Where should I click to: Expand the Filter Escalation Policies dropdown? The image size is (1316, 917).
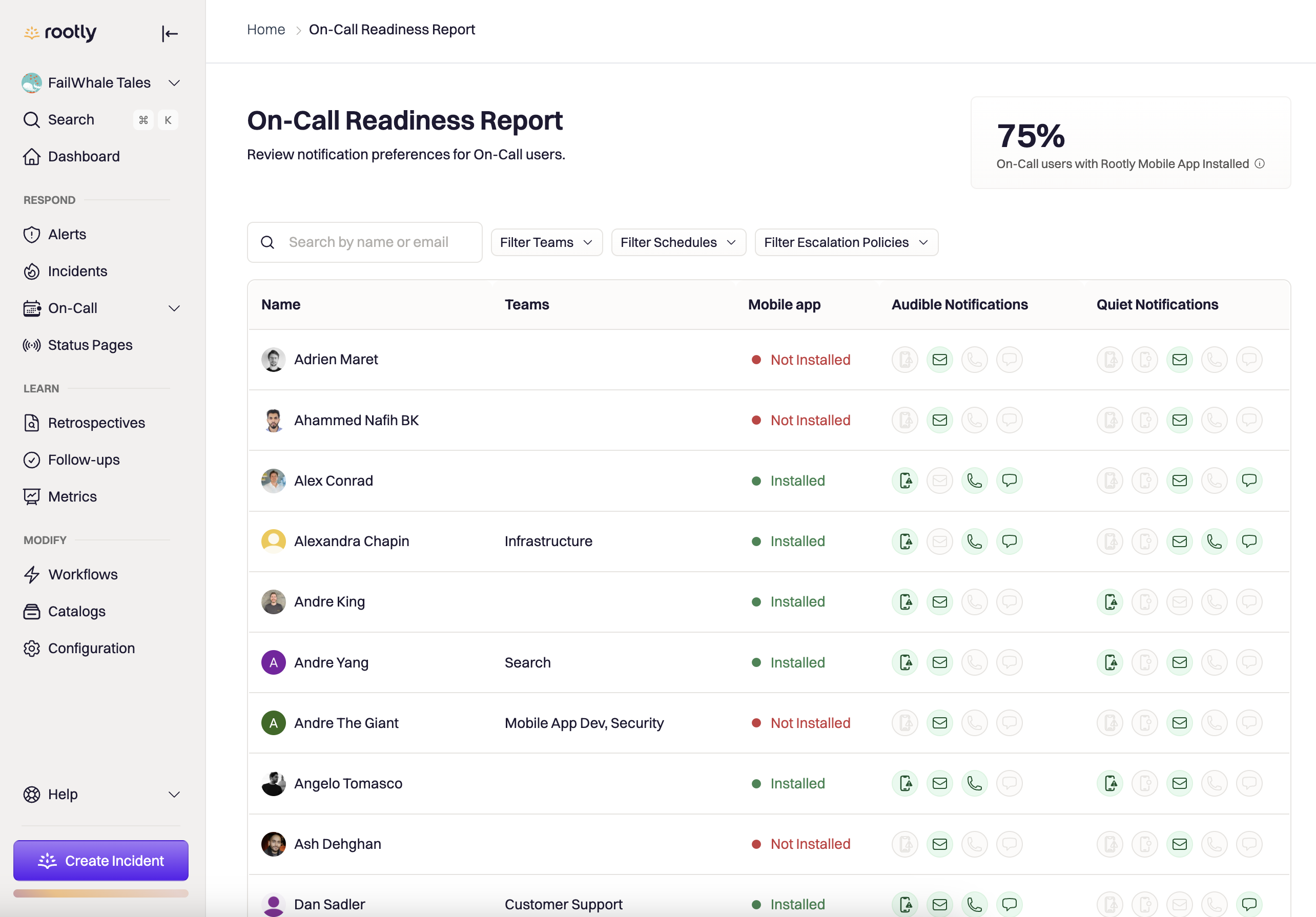coord(846,242)
